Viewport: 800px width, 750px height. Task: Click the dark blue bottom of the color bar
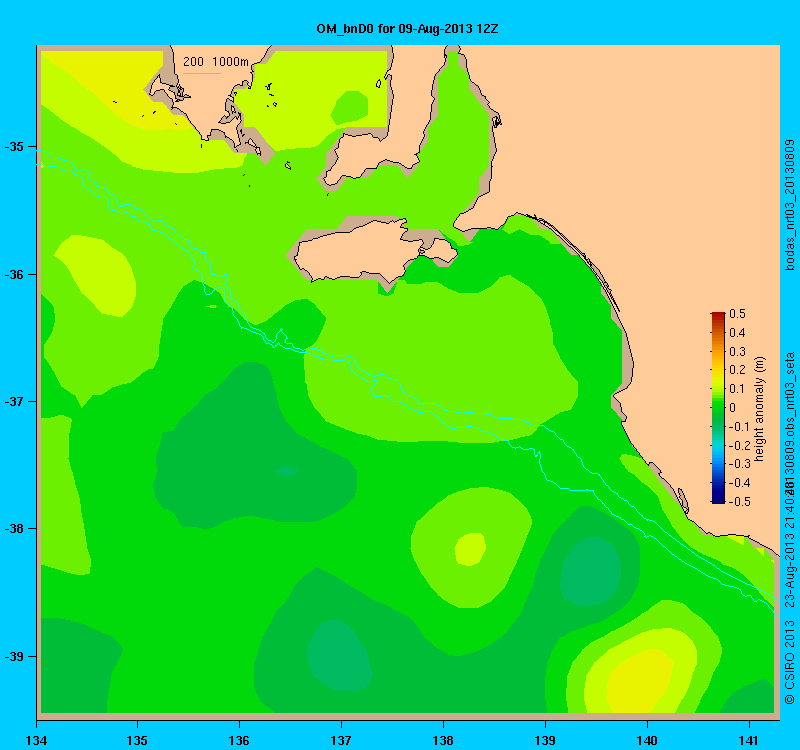coord(718,499)
